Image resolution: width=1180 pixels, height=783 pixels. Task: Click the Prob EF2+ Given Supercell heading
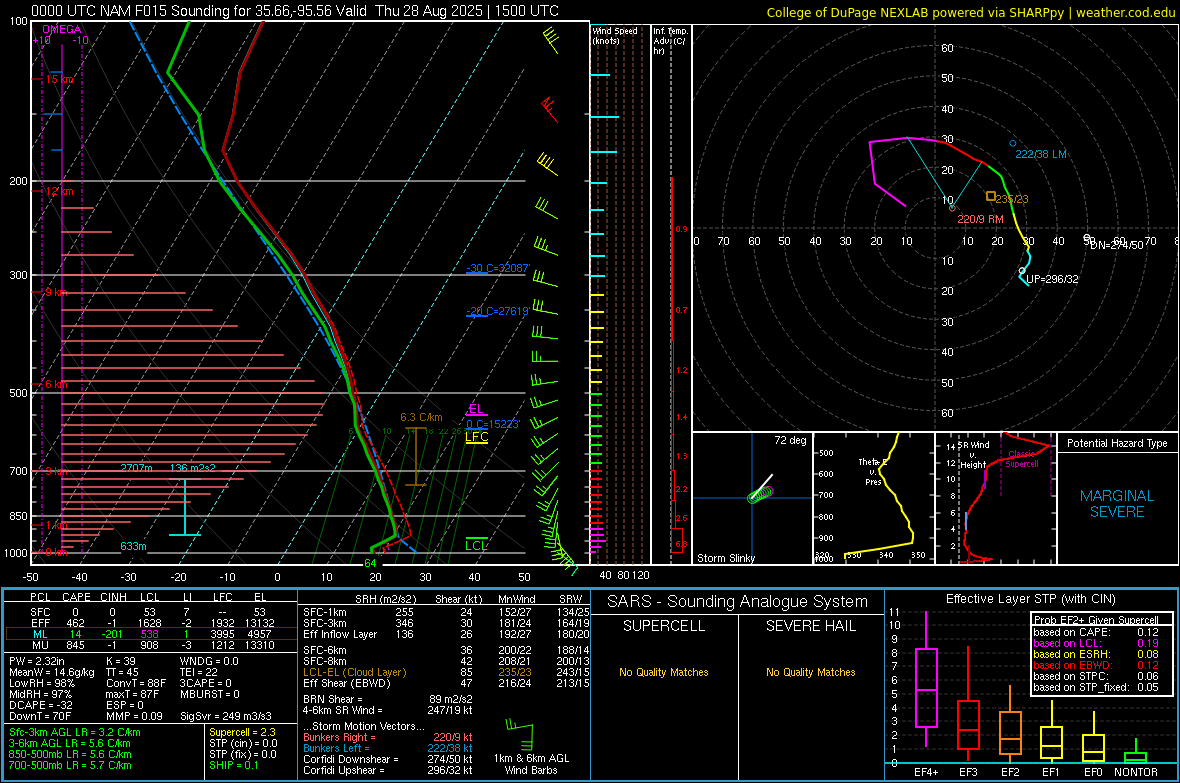1096,620
